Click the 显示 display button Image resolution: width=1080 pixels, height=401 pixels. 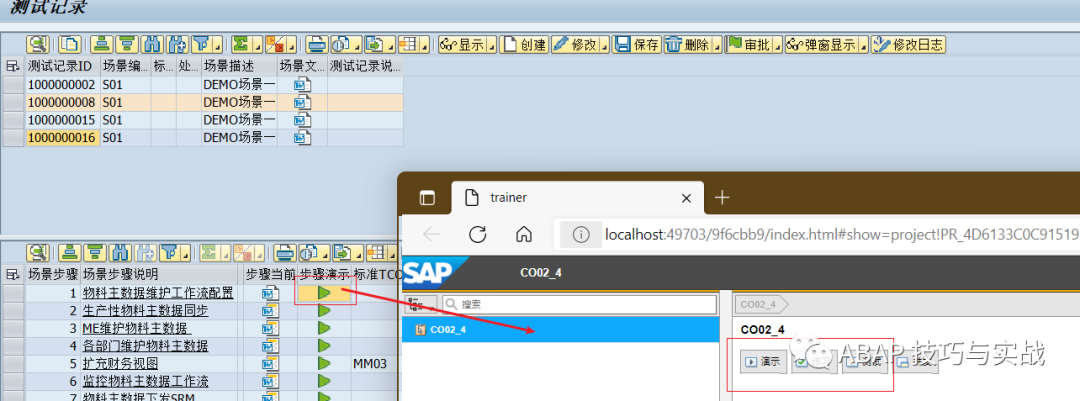pyautogui.click(x=463, y=45)
